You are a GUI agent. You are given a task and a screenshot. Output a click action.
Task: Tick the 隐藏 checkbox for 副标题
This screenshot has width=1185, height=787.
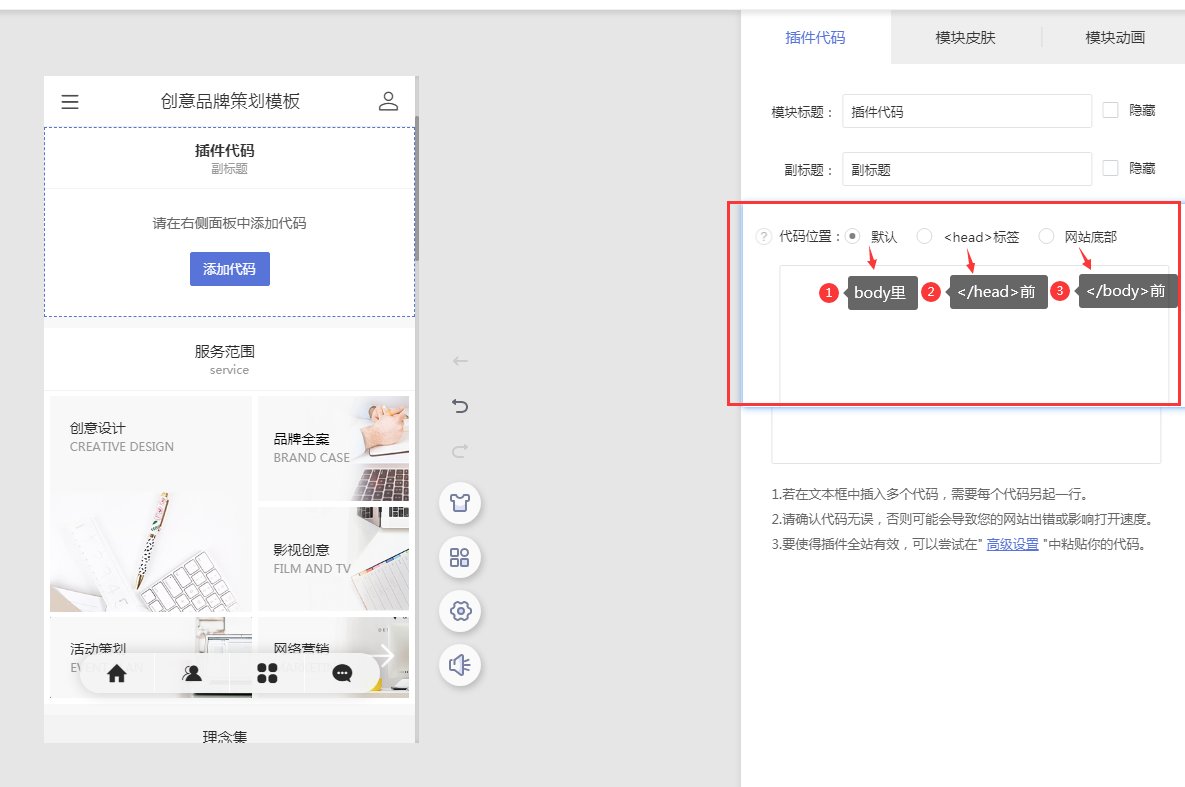pyautogui.click(x=1110, y=168)
